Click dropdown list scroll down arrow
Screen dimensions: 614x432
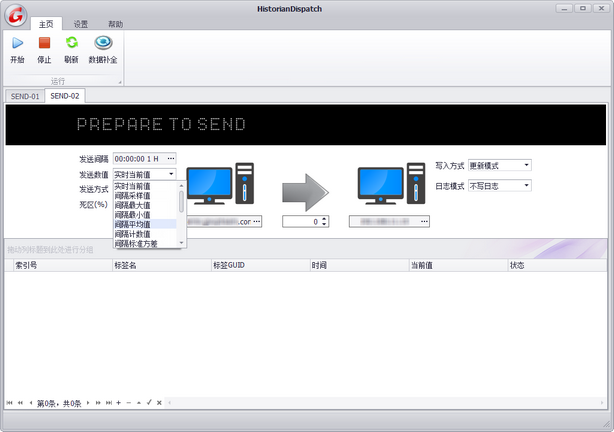coord(181,243)
